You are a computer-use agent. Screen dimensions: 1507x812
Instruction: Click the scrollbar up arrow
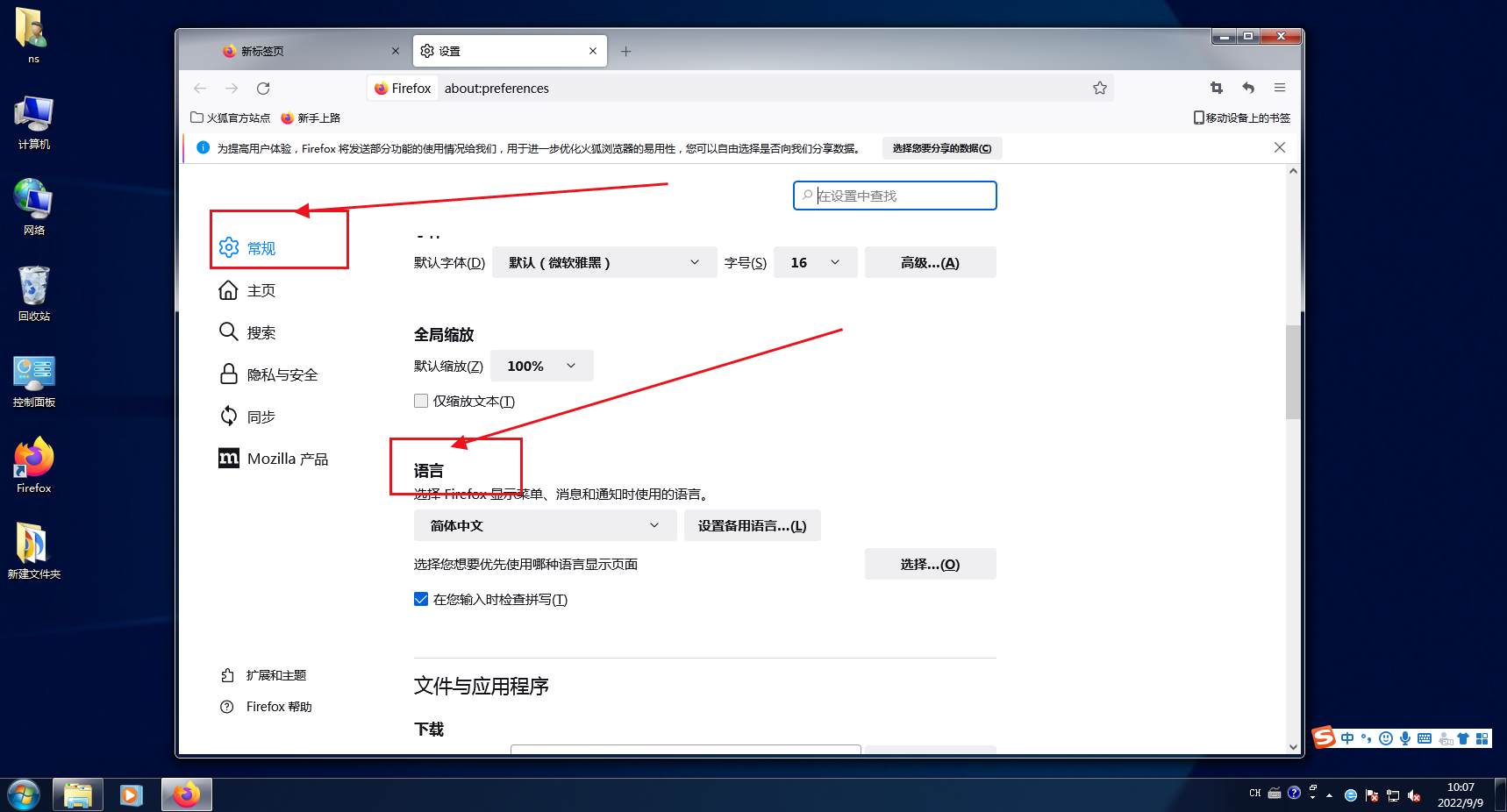pos(1293,171)
